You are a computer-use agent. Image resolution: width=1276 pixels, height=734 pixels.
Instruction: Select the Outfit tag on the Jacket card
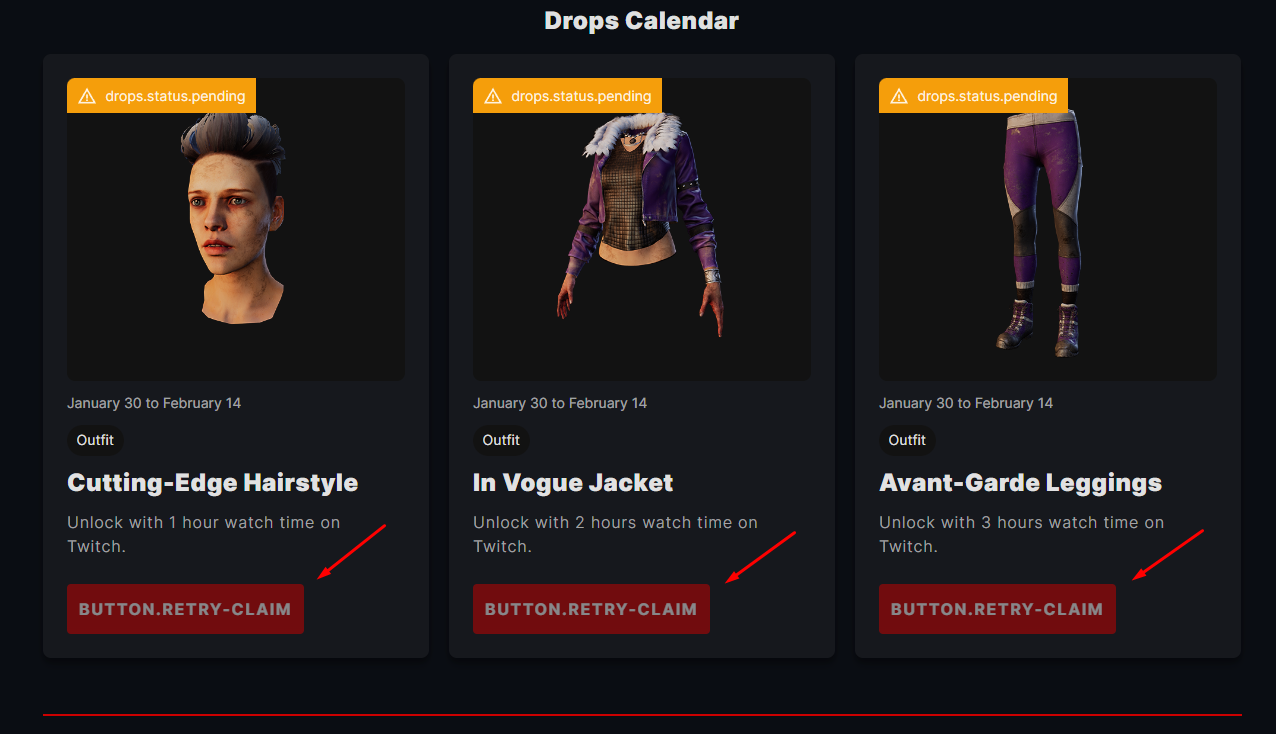tap(501, 440)
